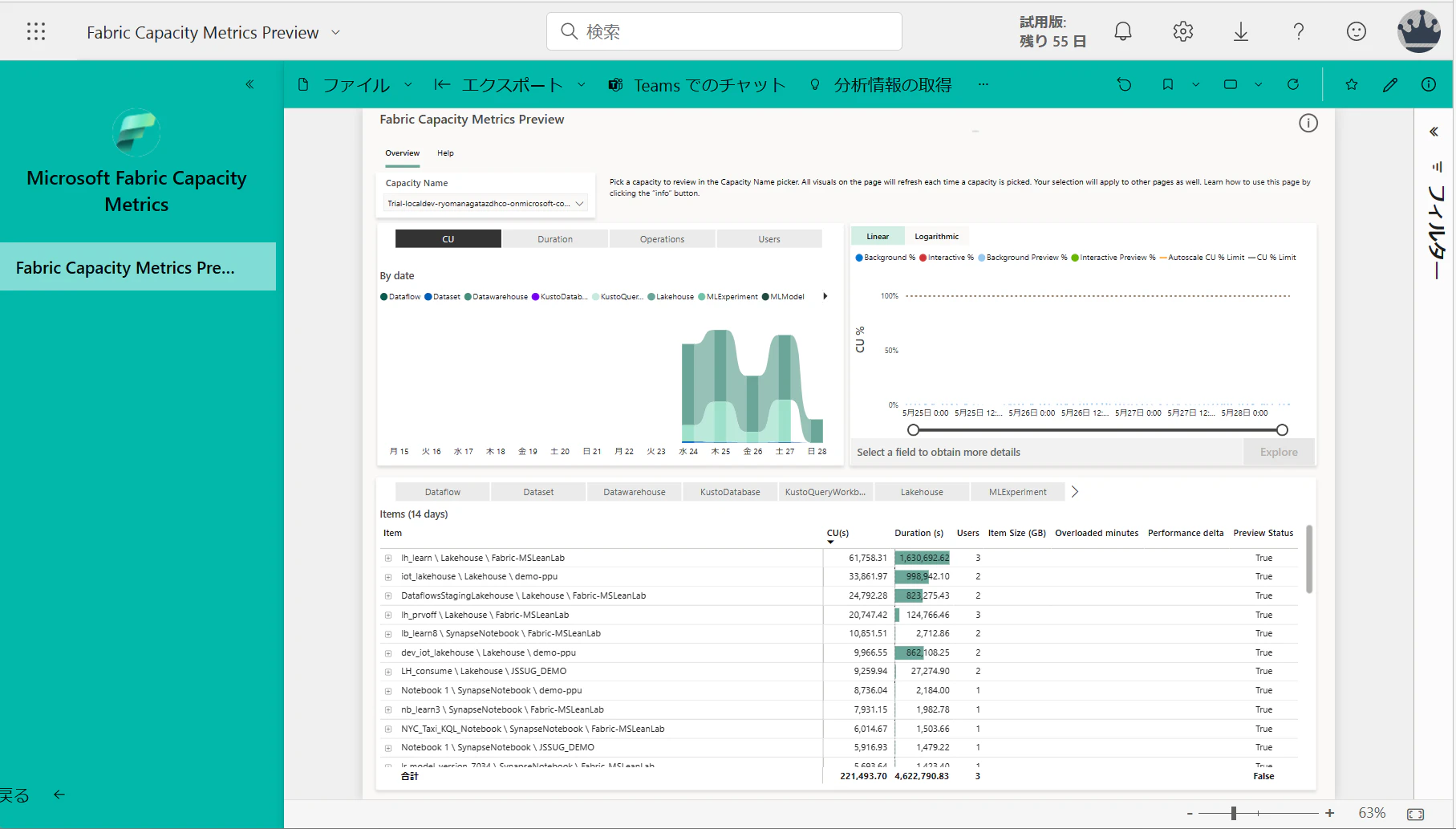The width and height of the screenshot is (1456, 829).
Task: Switch chart to Users
Action: [769, 239]
